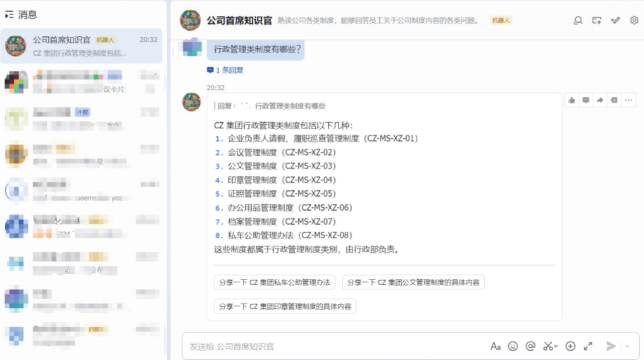
Task: Open send options dropdown arrow
Action: (627, 346)
